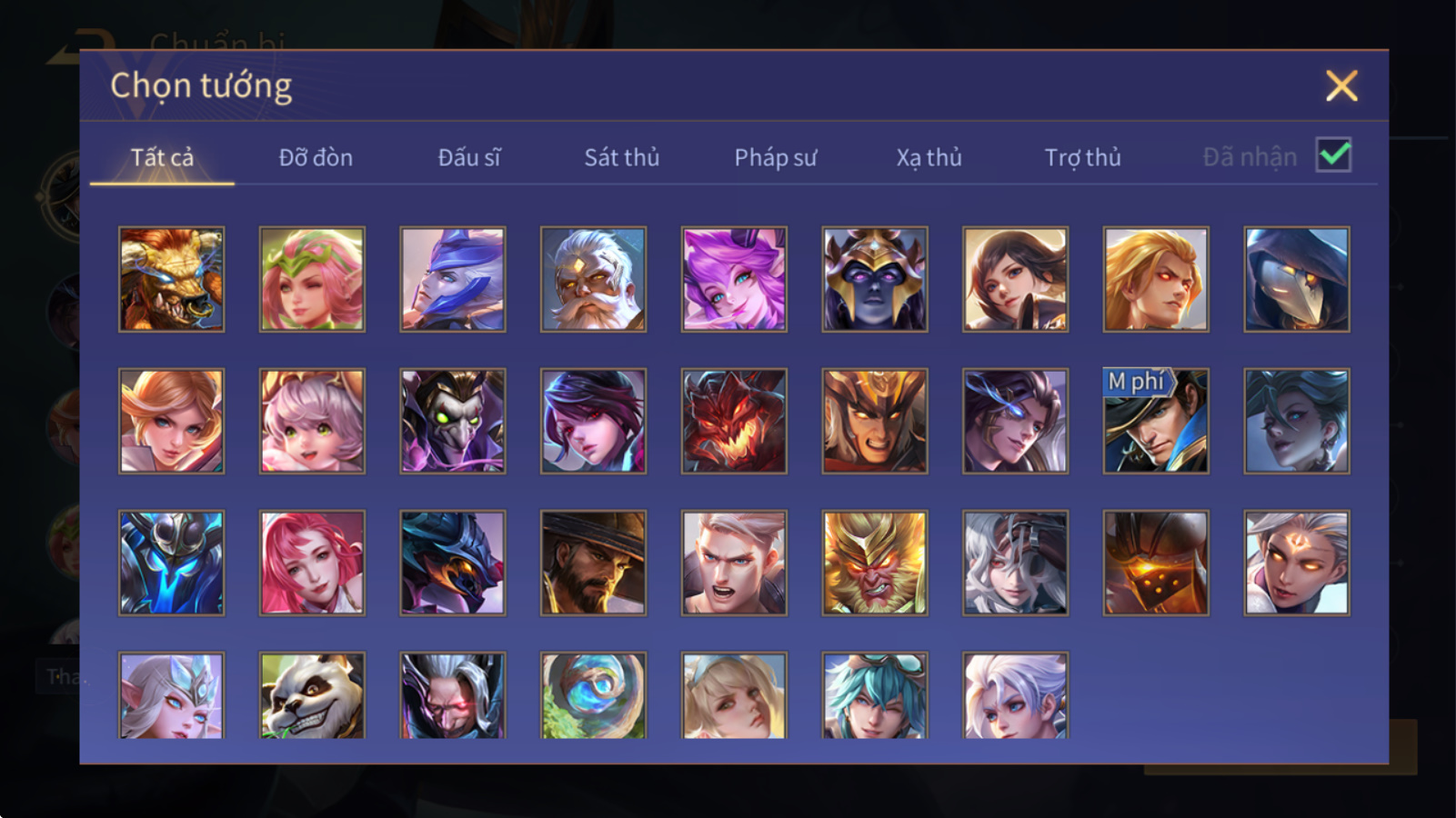Select the cowboy hat bearded hero portrait
This screenshot has height=818, width=1456.
click(593, 563)
